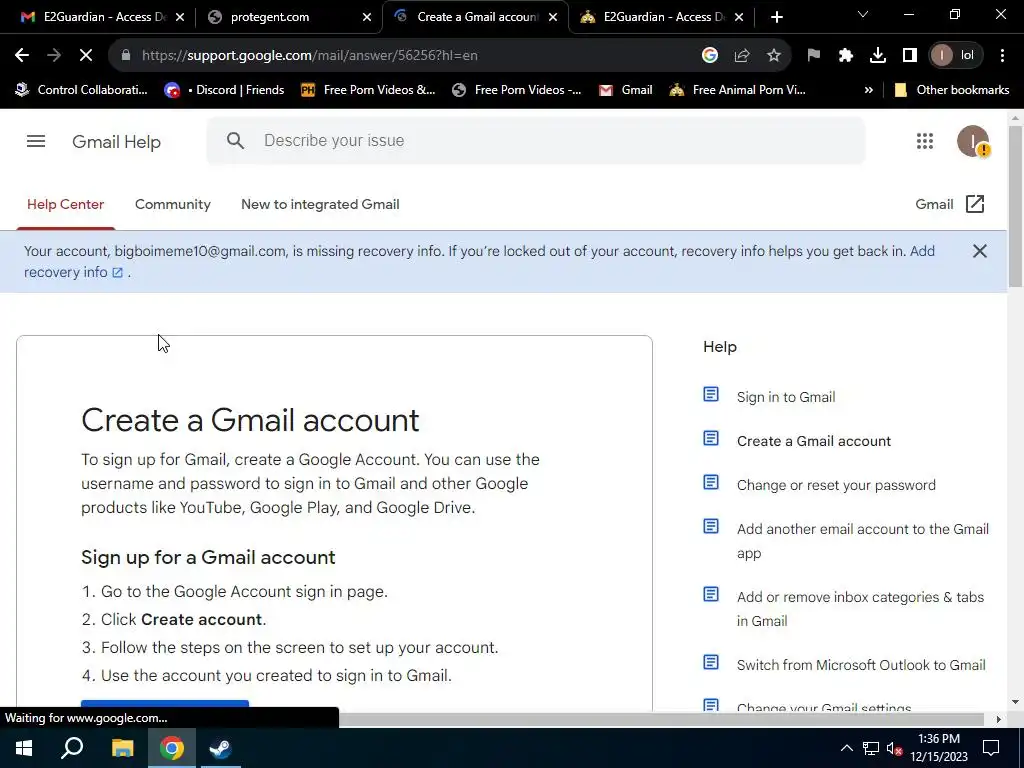Click the Gmail Help title

click(x=116, y=142)
